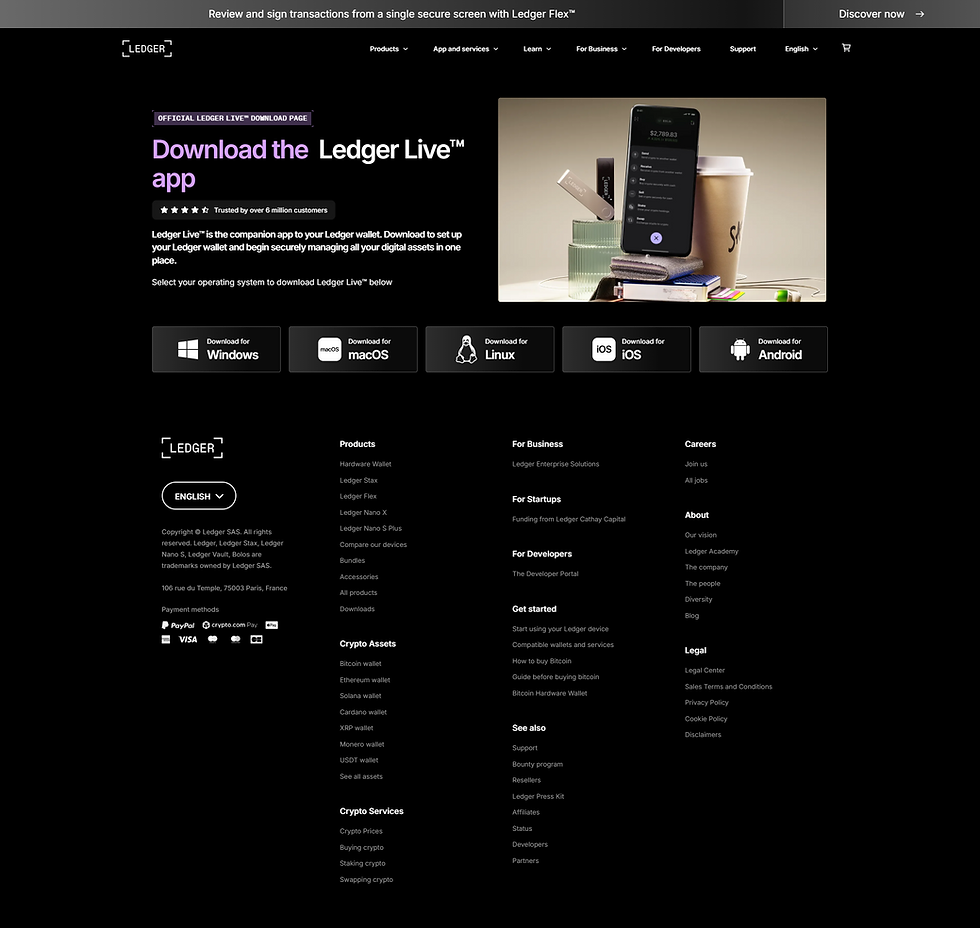Image resolution: width=980 pixels, height=928 pixels.
Task: Select Support in the navigation bar
Action: coord(742,48)
